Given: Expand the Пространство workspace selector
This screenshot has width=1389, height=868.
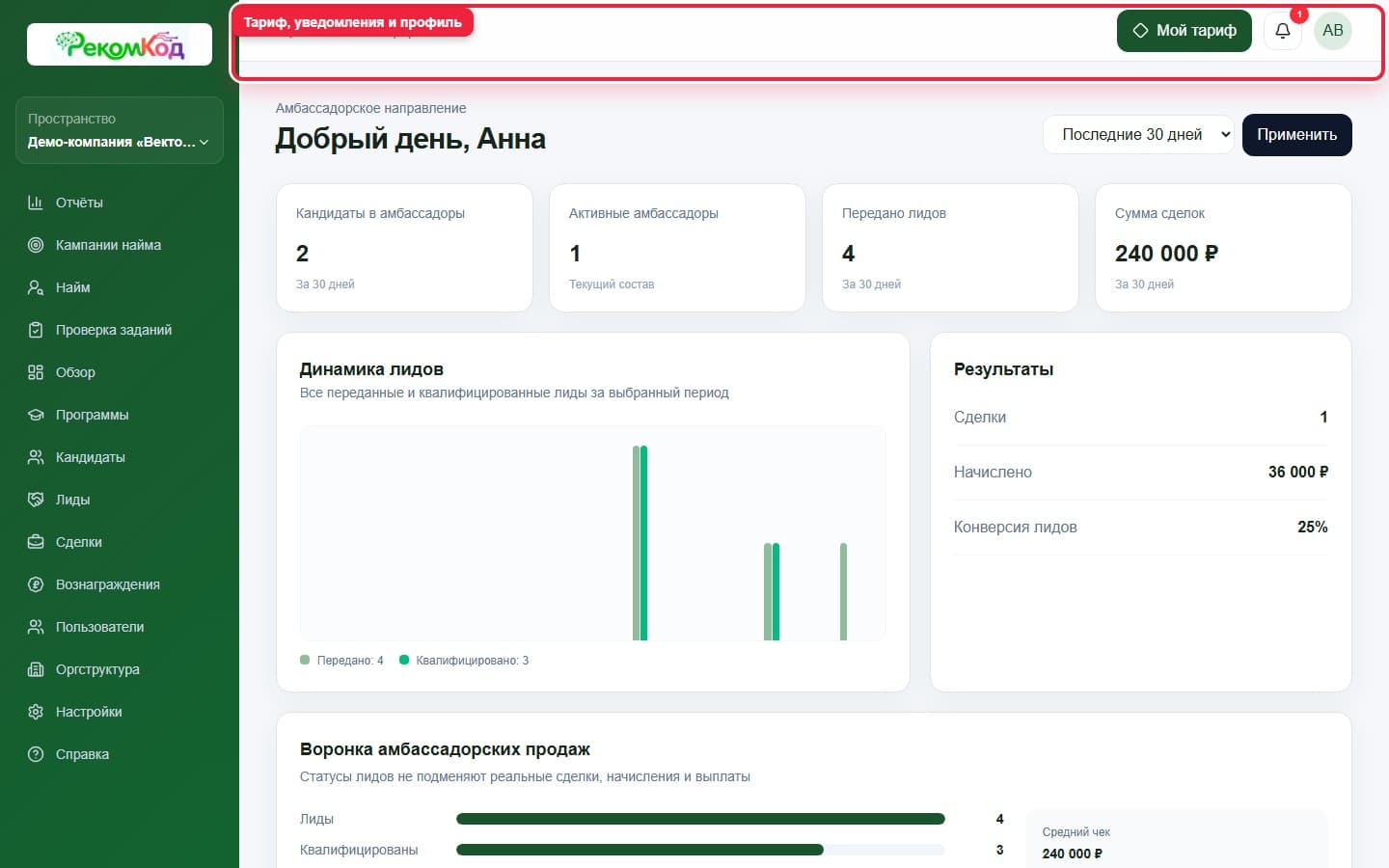Looking at the screenshot, I should pyautogui.click(x=120, y=130).
